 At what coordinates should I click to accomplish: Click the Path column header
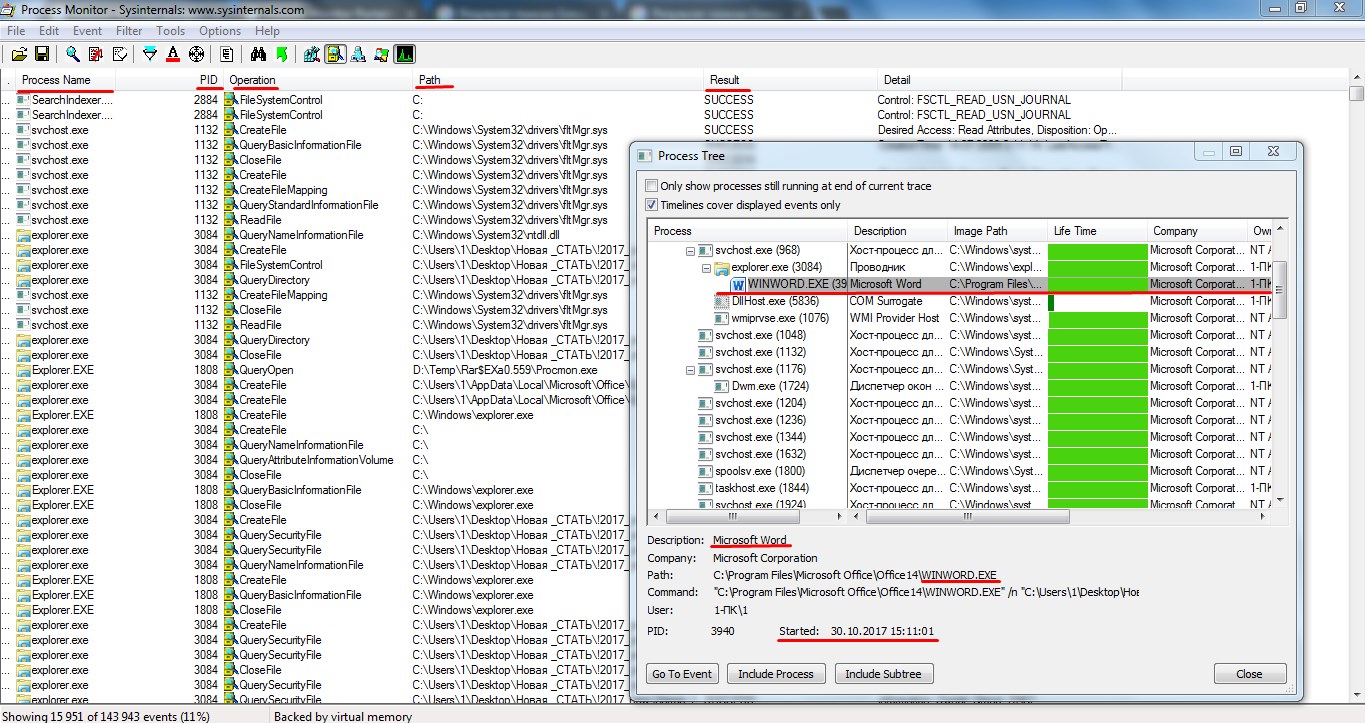point(558,80)
